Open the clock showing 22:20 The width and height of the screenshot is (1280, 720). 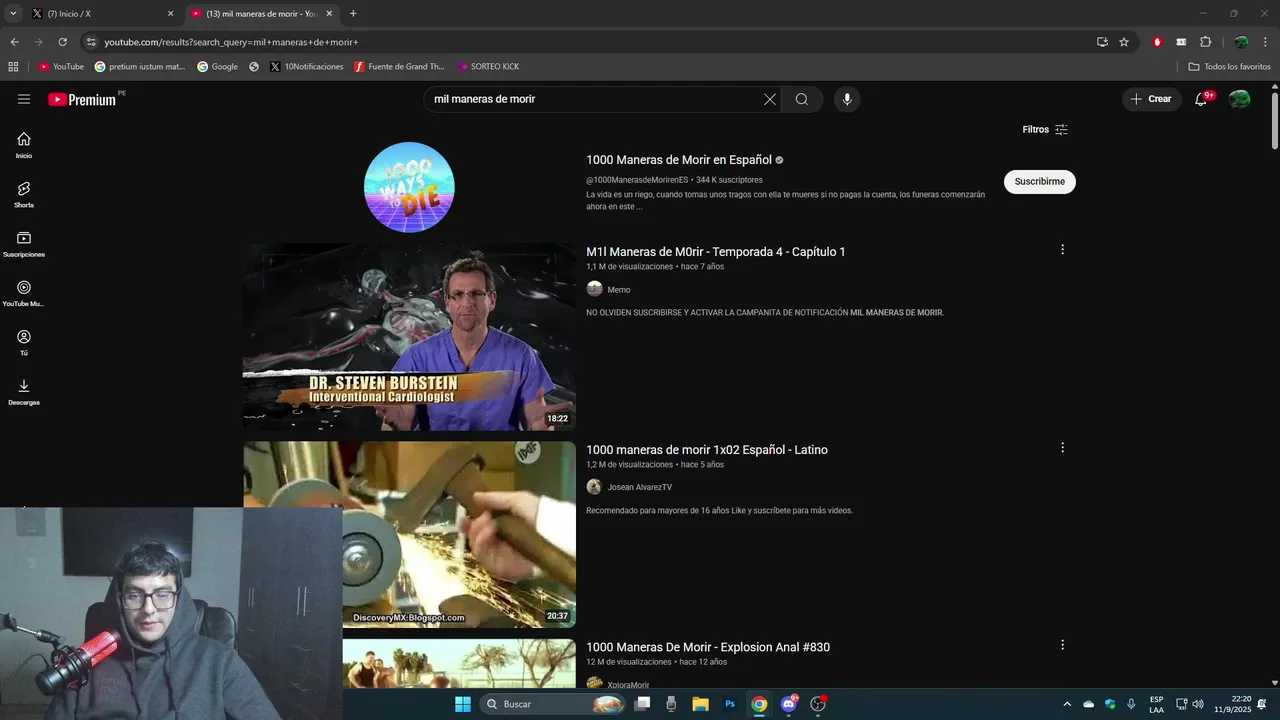pos(1233,704)
